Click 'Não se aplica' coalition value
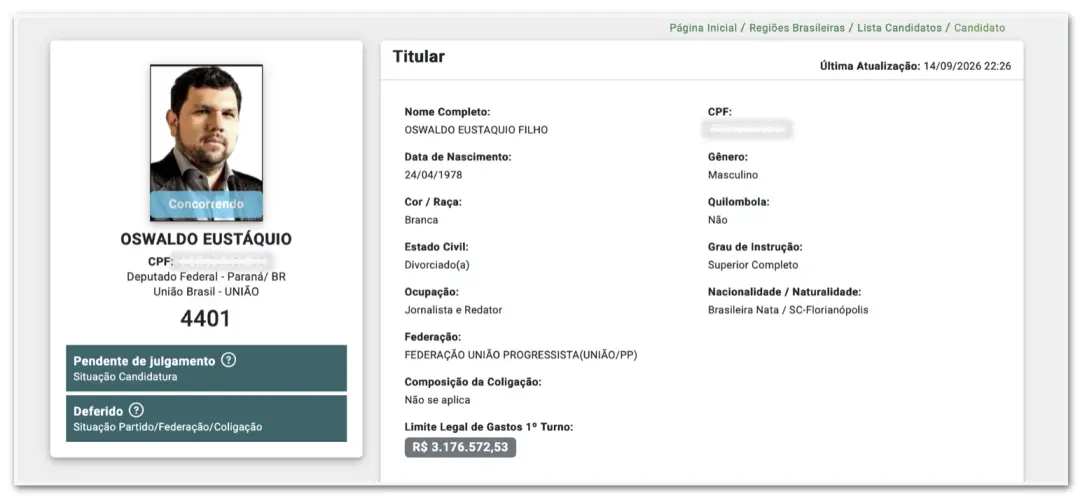Viewport: 1080px width, 503px height. (x=437, y=400)
